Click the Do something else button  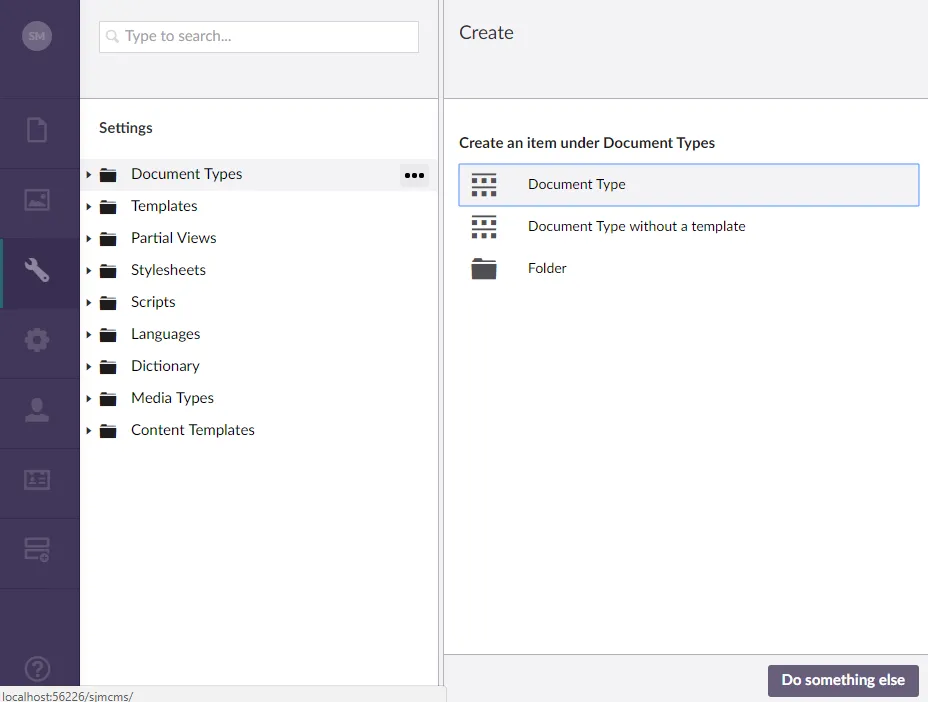(x=843, y=680)
